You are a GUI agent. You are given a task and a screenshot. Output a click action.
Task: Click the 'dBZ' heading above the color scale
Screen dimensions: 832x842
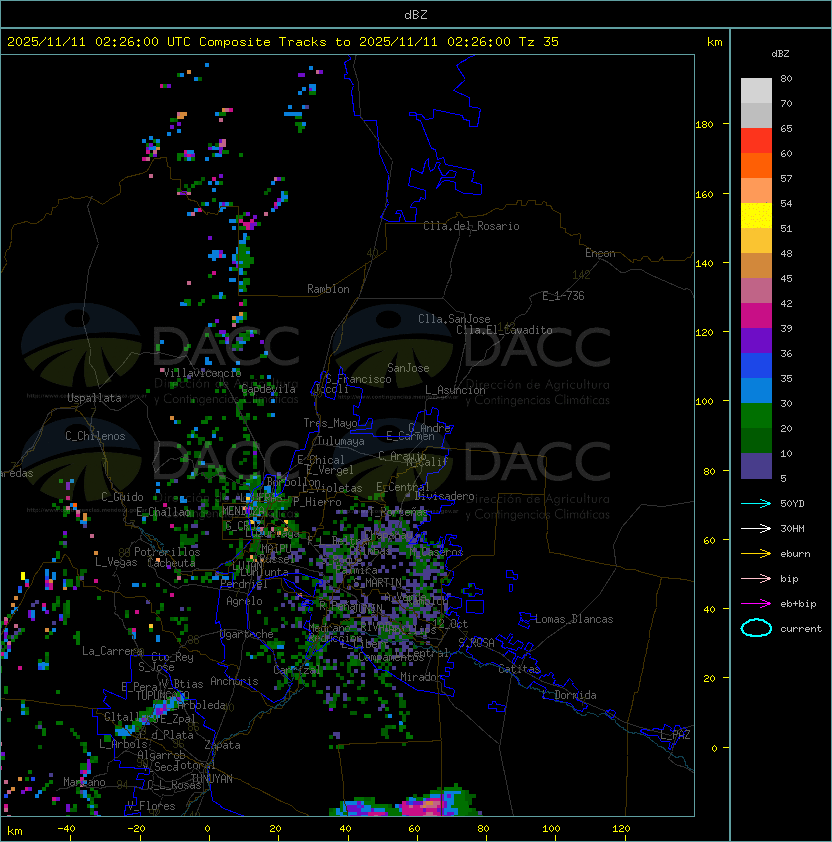click(780, 54)
